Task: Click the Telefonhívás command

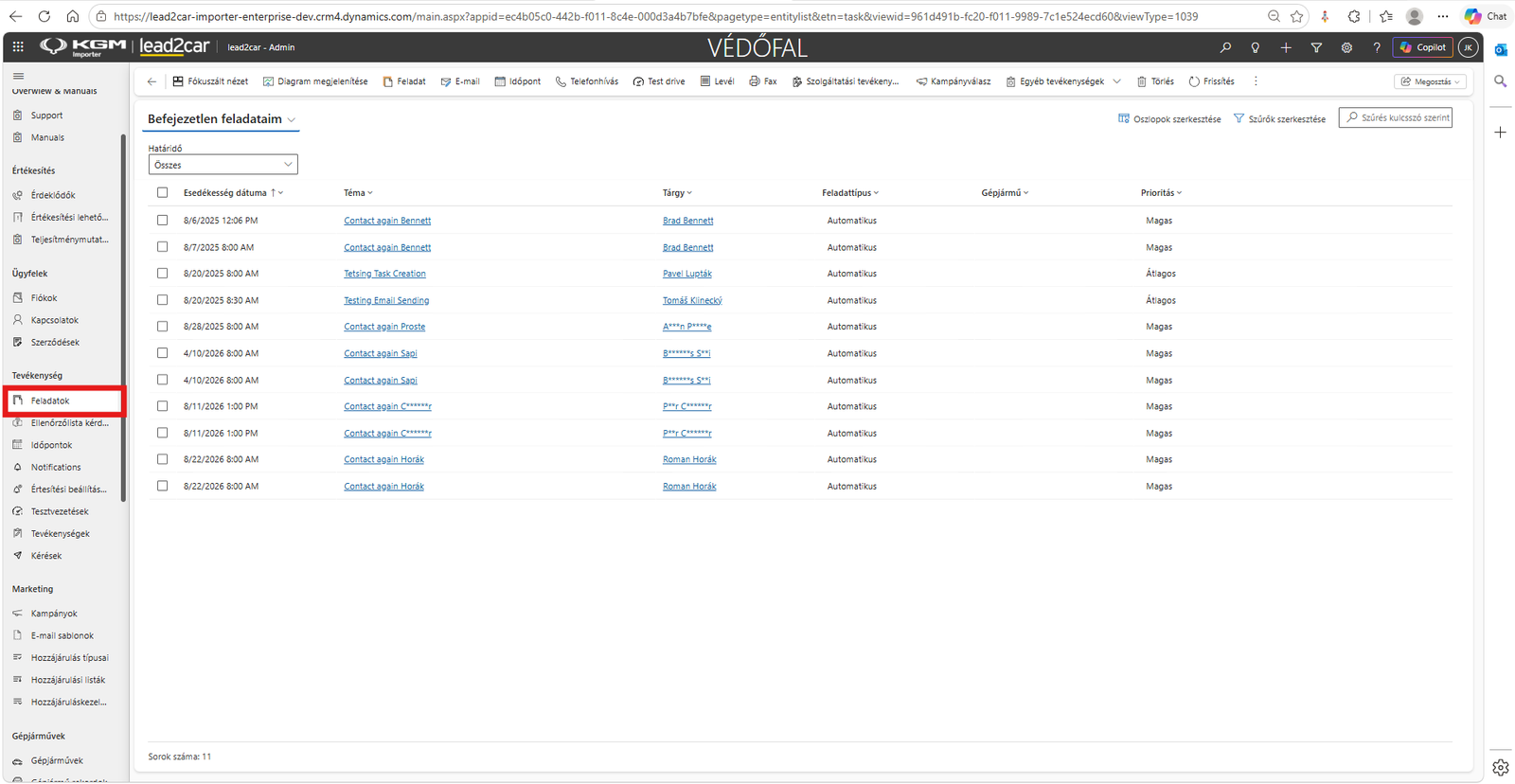Action: pos(586,81)
